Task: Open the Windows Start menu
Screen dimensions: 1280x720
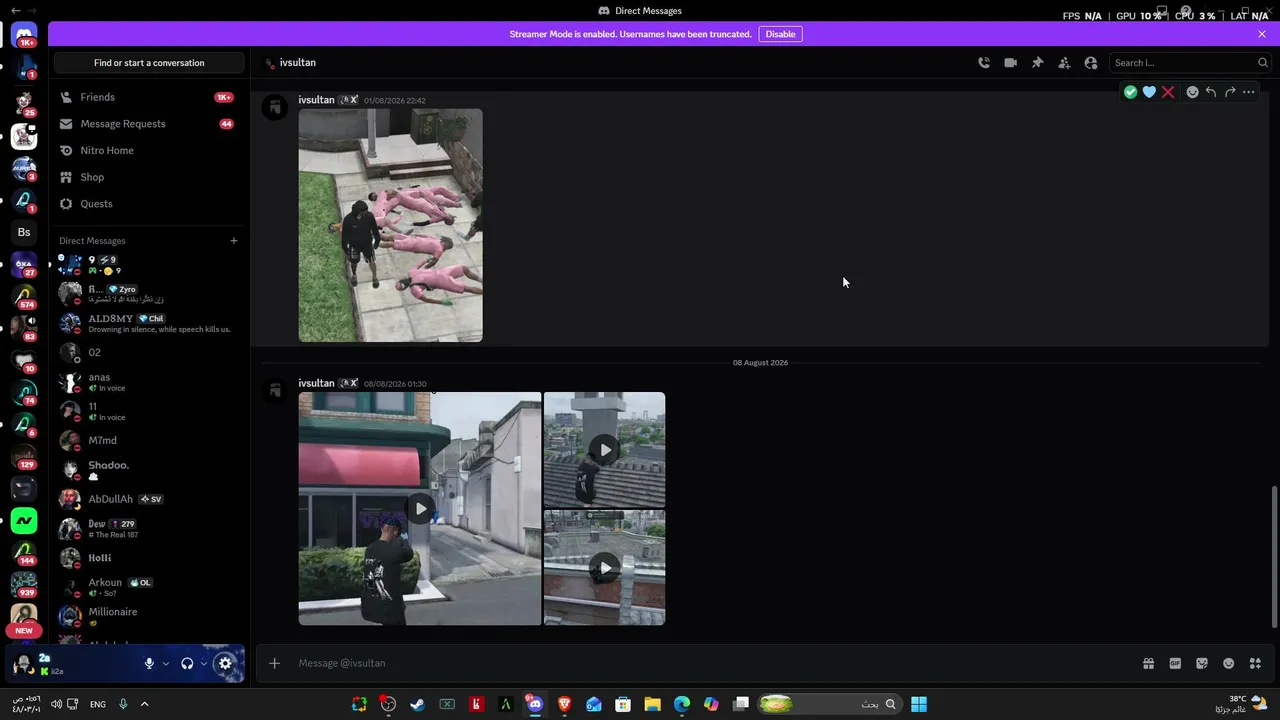Action: click(x=918, y=704)
